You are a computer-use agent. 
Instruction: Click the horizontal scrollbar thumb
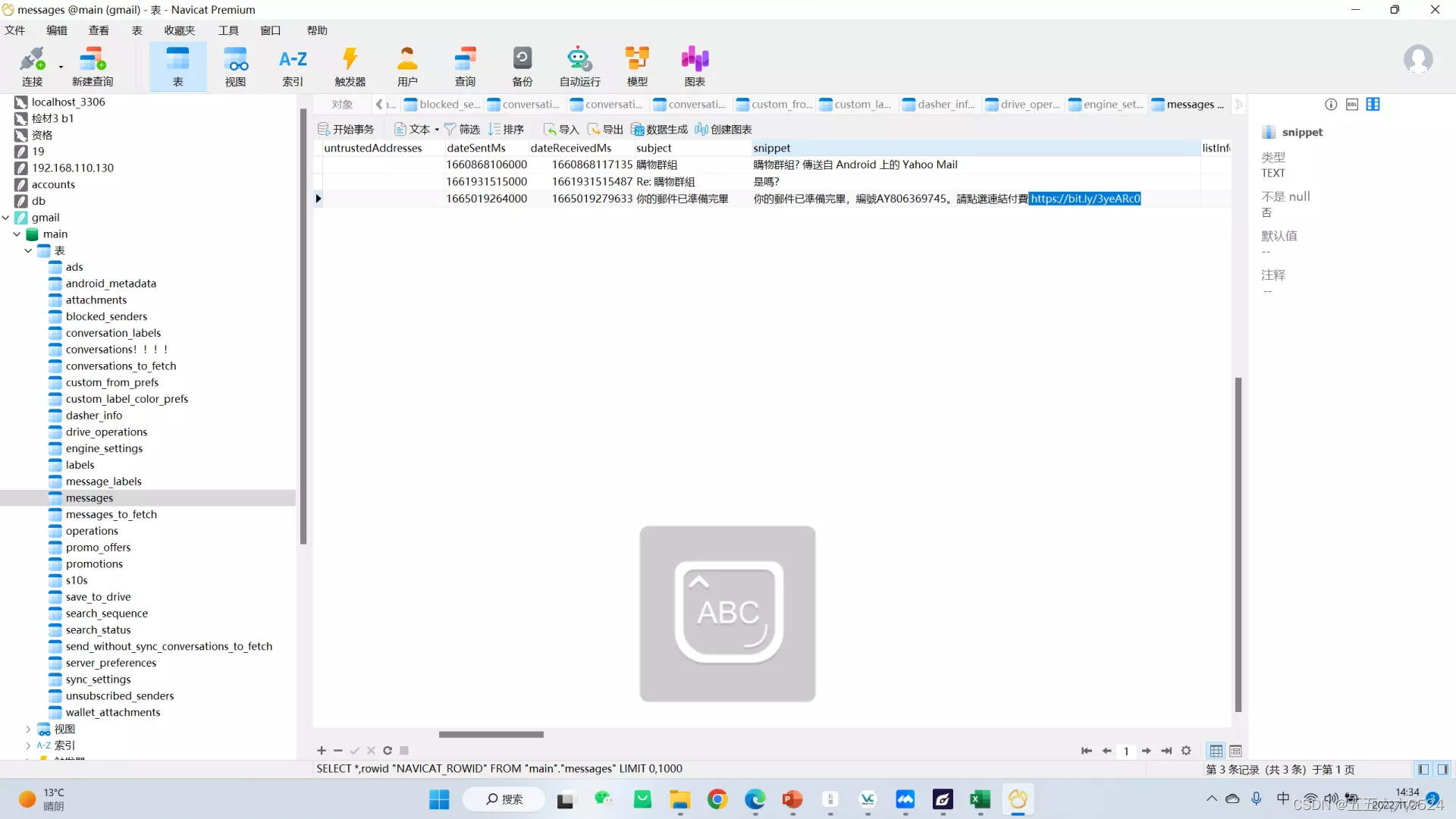(491, 734)
